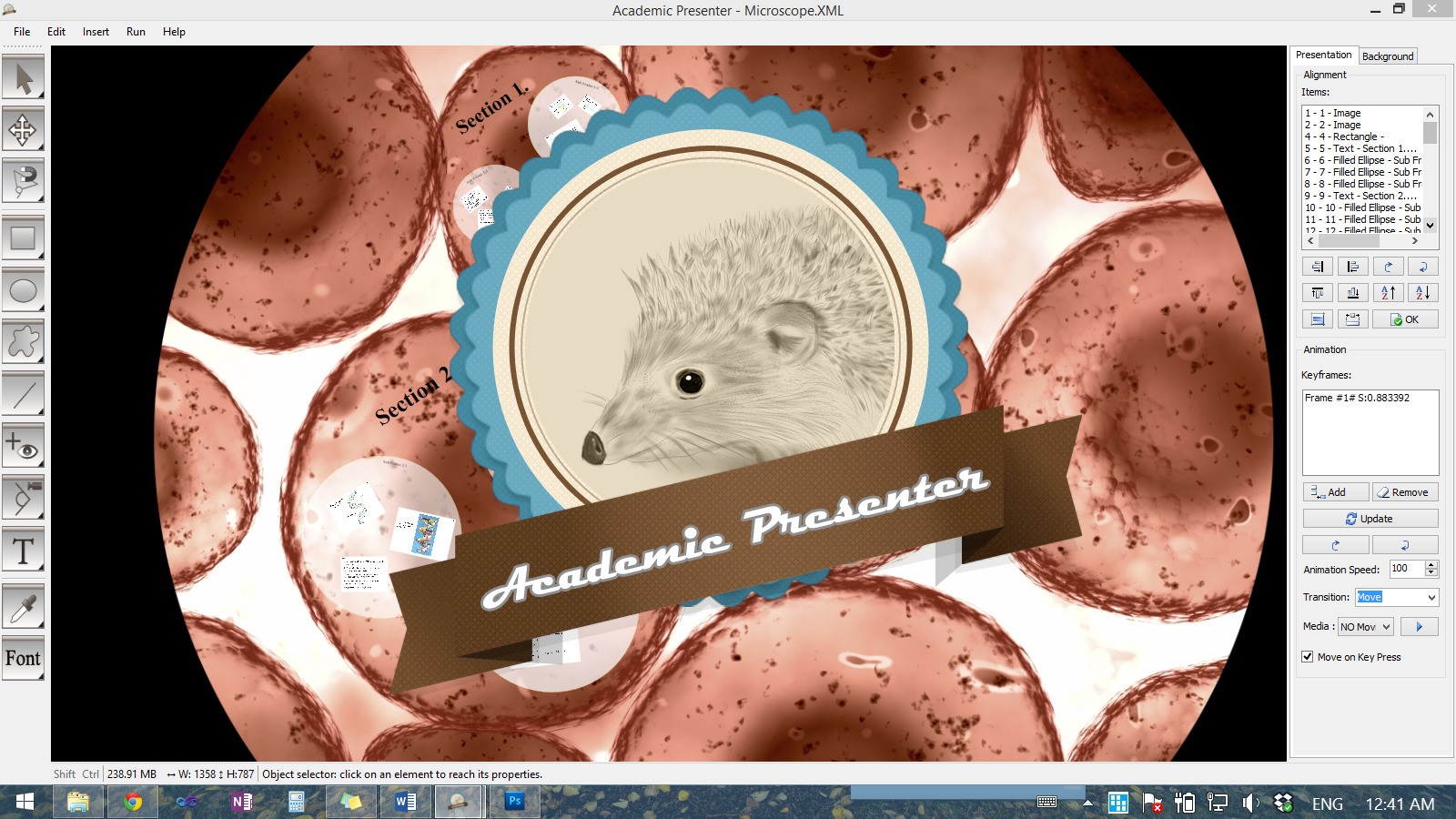This screenshot has width=1456, height=819.
Task: Click the add viewpoint eye tool
Action: click(24, 448)
